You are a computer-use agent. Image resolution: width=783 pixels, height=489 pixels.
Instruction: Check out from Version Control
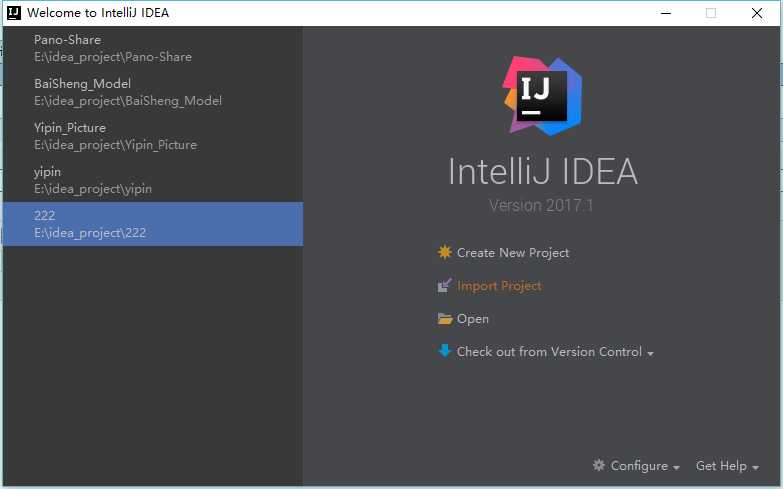click(549, 352)
